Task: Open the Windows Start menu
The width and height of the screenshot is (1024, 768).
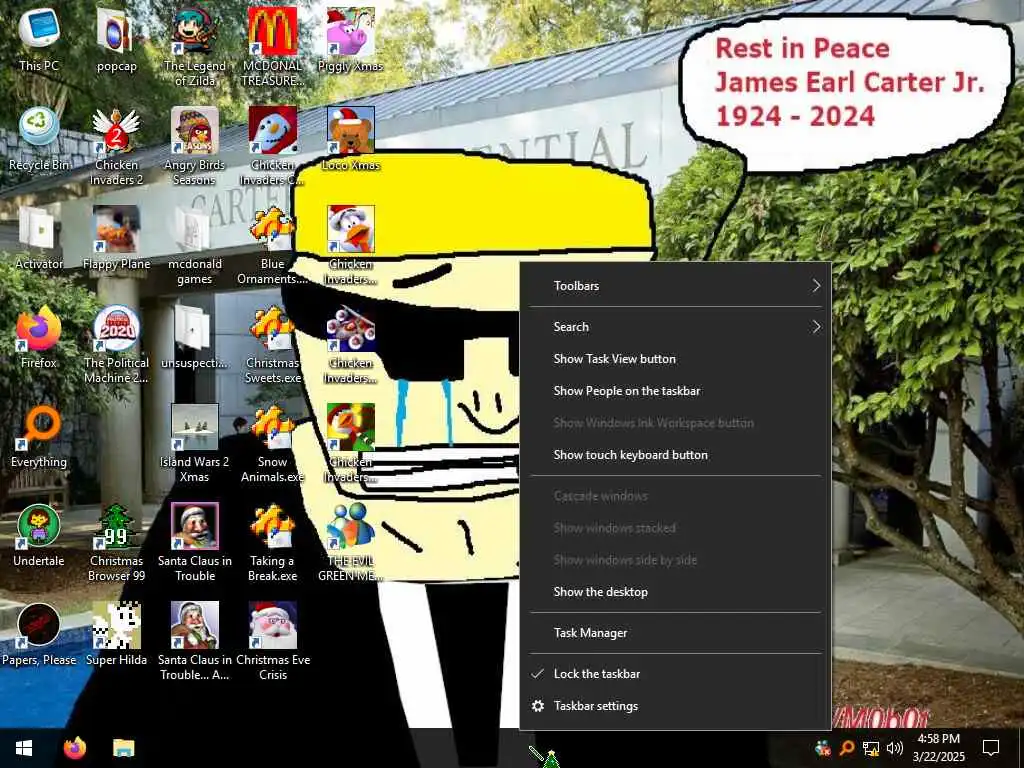Action: point(24,748)
